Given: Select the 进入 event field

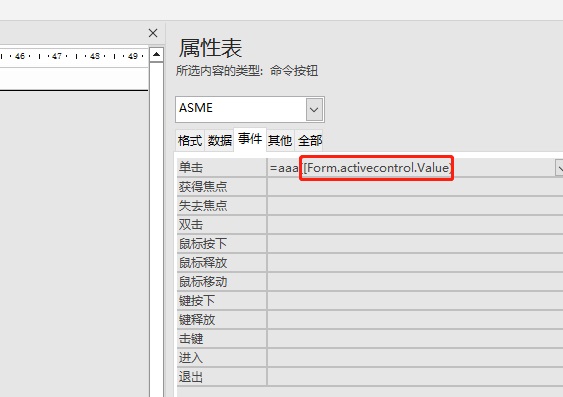Looking at the screenshot, I should coord(415,358).
